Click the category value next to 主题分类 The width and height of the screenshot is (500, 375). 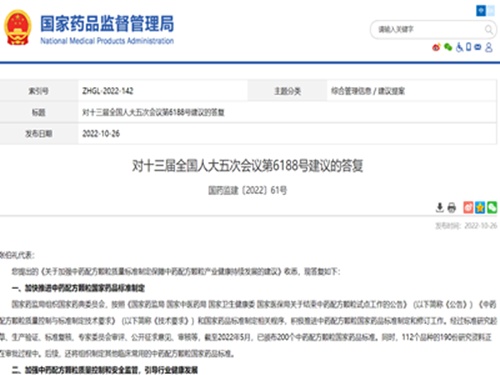(368, 91)
